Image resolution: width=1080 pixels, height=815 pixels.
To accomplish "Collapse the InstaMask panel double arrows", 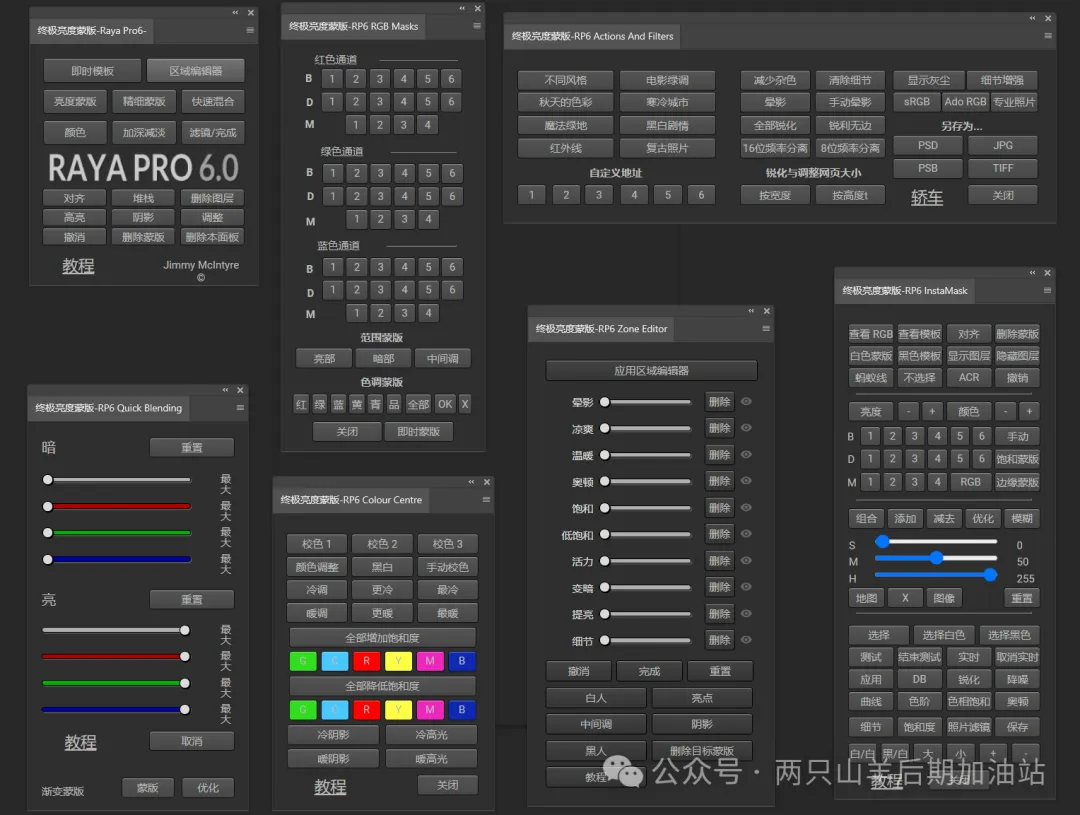I will pyautogui.click(x=1032, y=273).
